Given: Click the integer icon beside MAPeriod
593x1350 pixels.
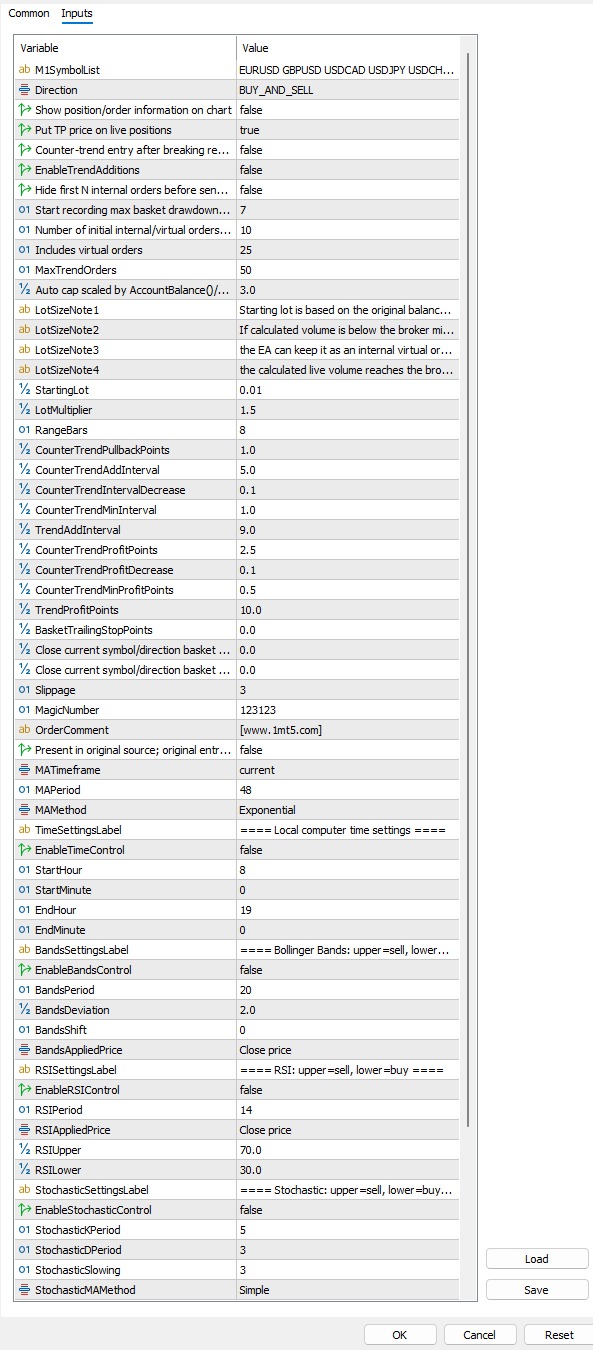Looking at the screenshot, I should click(24, 790).
